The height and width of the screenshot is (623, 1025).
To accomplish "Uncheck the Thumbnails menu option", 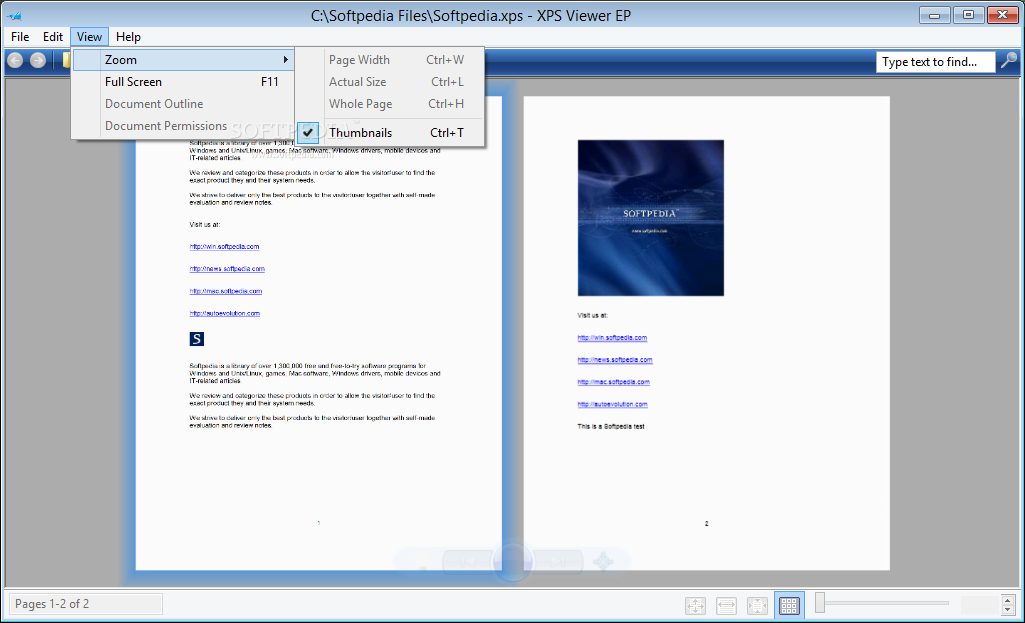I will tap(390, 133).
